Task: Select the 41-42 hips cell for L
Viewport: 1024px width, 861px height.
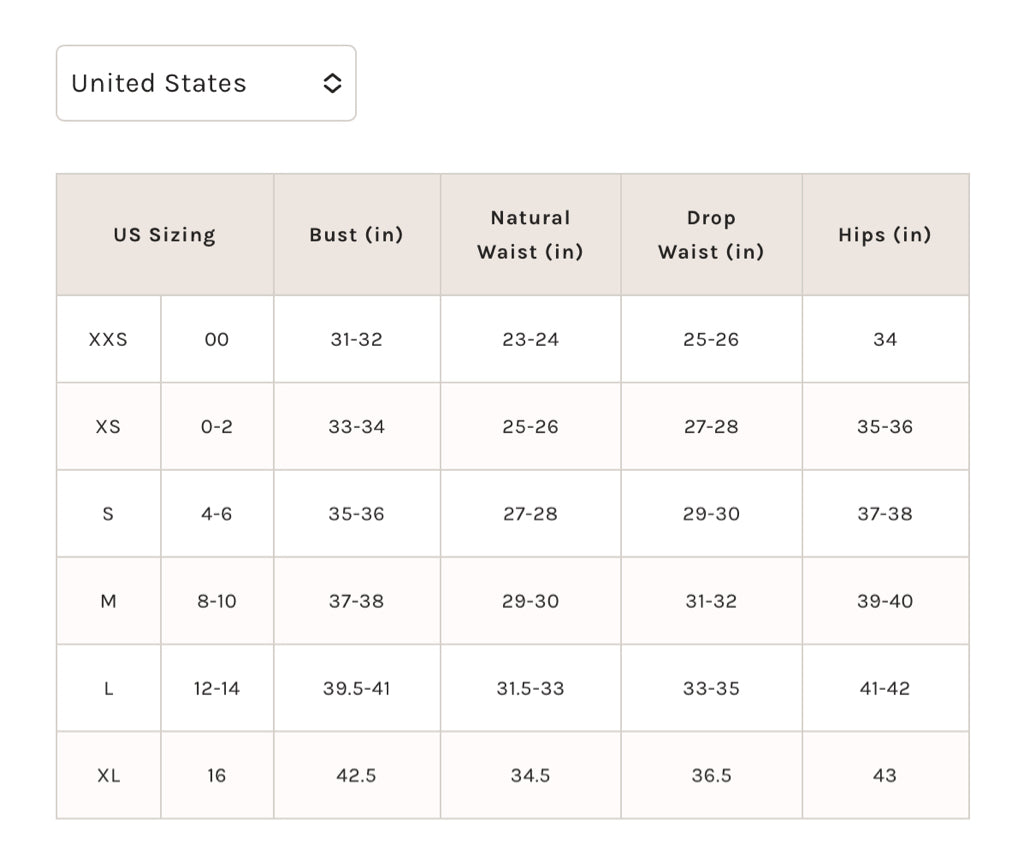Action: click(885, 688)
